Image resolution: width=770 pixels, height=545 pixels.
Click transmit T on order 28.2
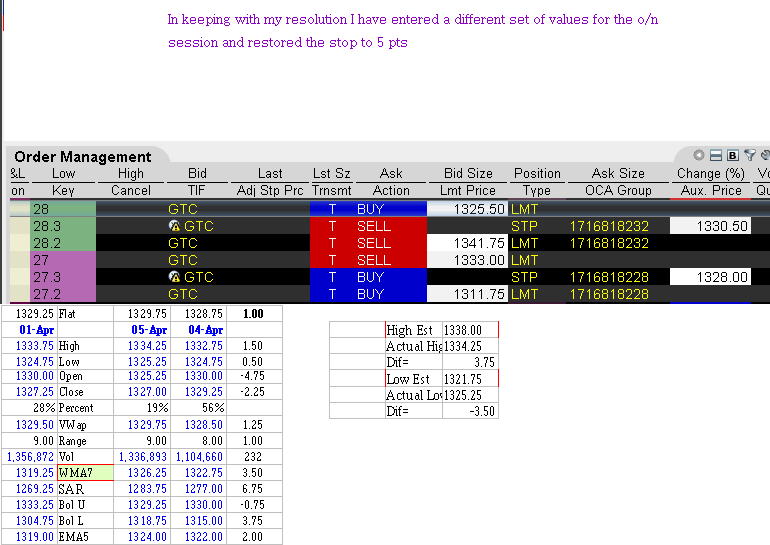click(x=332, y=243)
